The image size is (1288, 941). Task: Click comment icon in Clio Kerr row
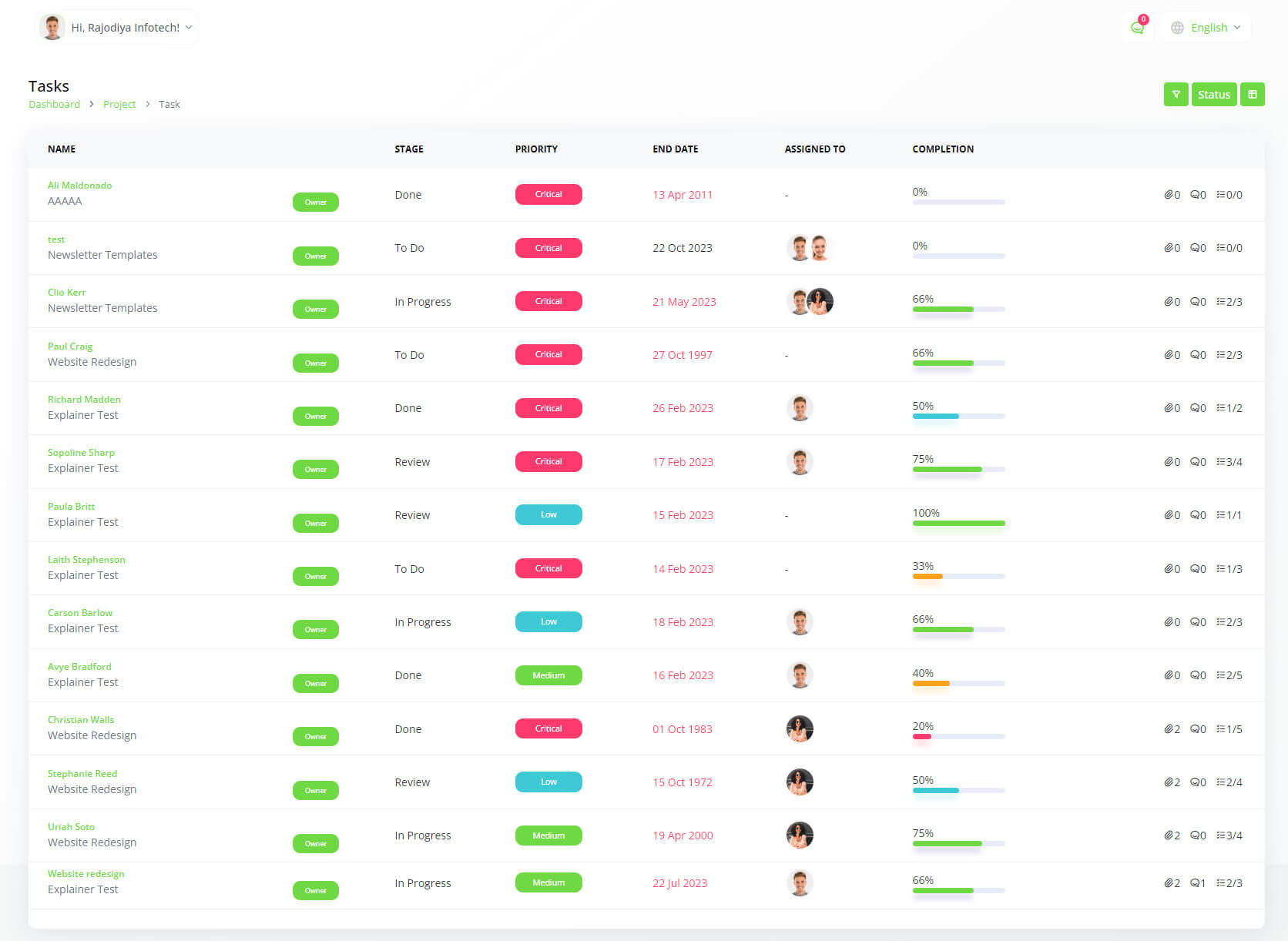click(x=1195, y=302)
